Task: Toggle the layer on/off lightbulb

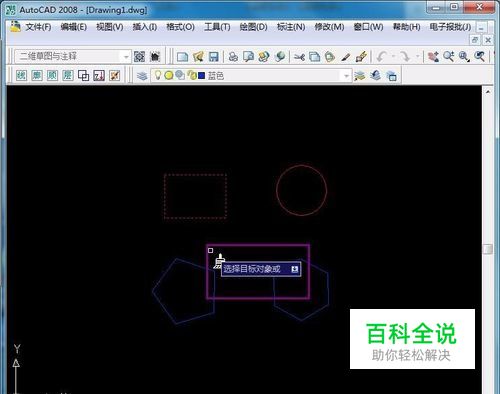Action: (x=158, y=75)
